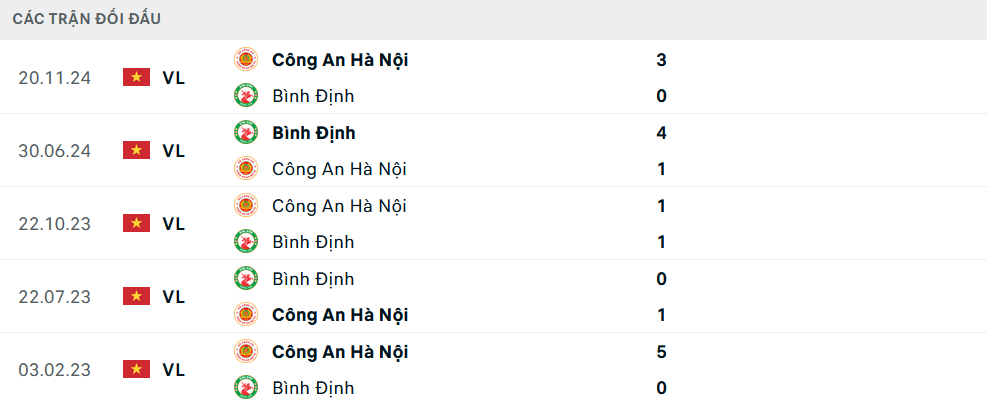
Task: Click the VL league label on 22.07.23
Action: click(174, 297)
